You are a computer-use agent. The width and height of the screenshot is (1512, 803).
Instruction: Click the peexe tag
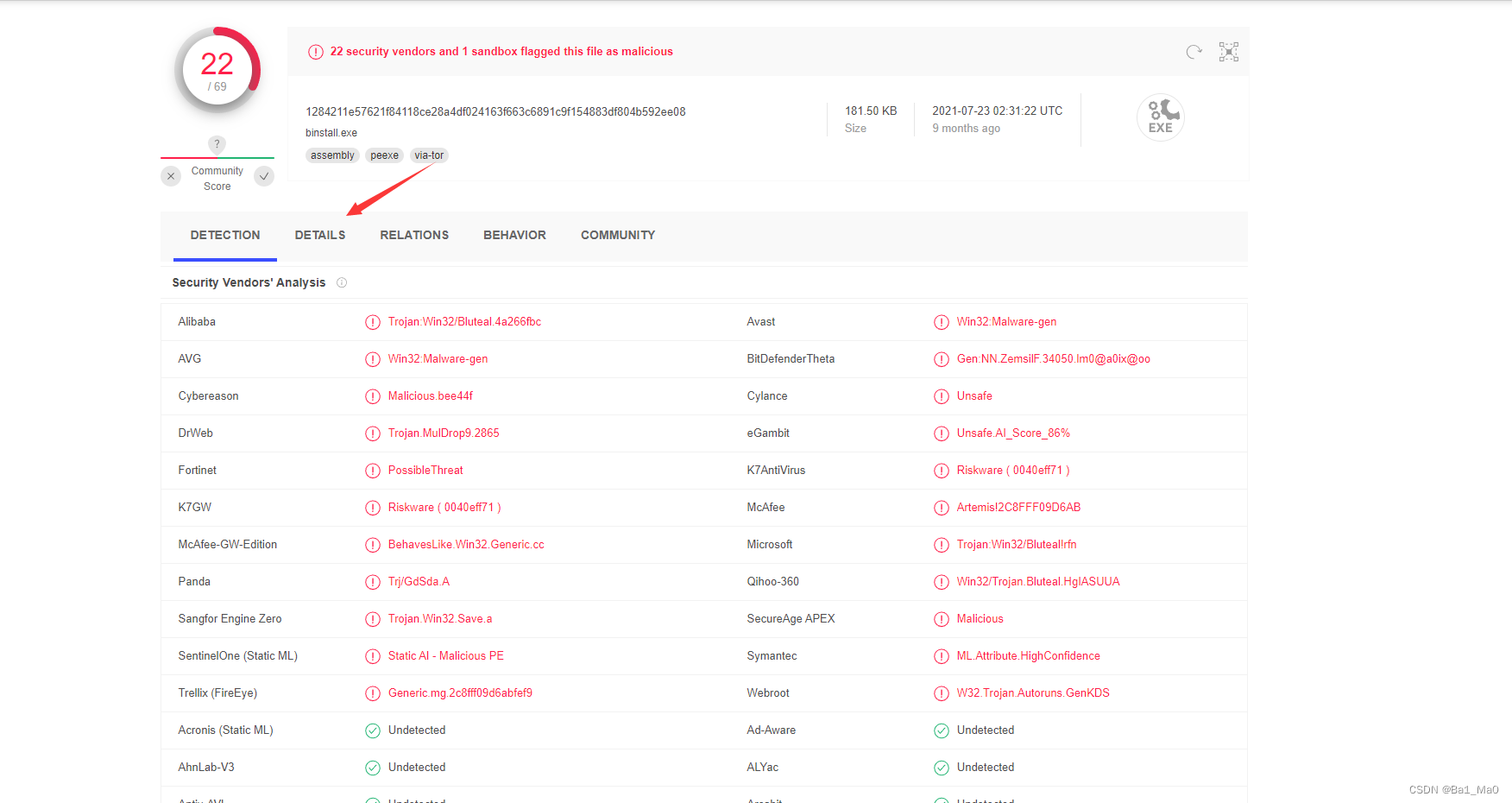[x=384, y=155]
